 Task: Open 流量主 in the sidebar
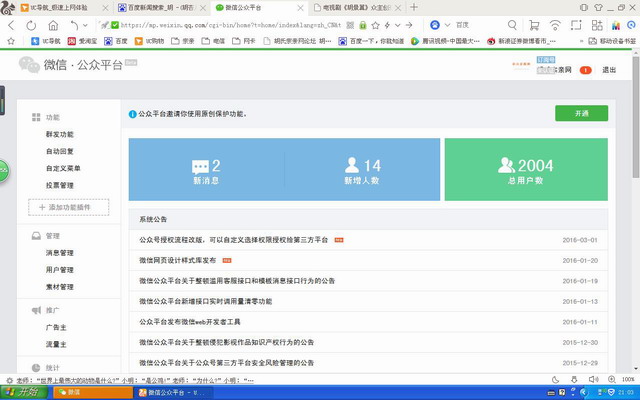(56, 344)
